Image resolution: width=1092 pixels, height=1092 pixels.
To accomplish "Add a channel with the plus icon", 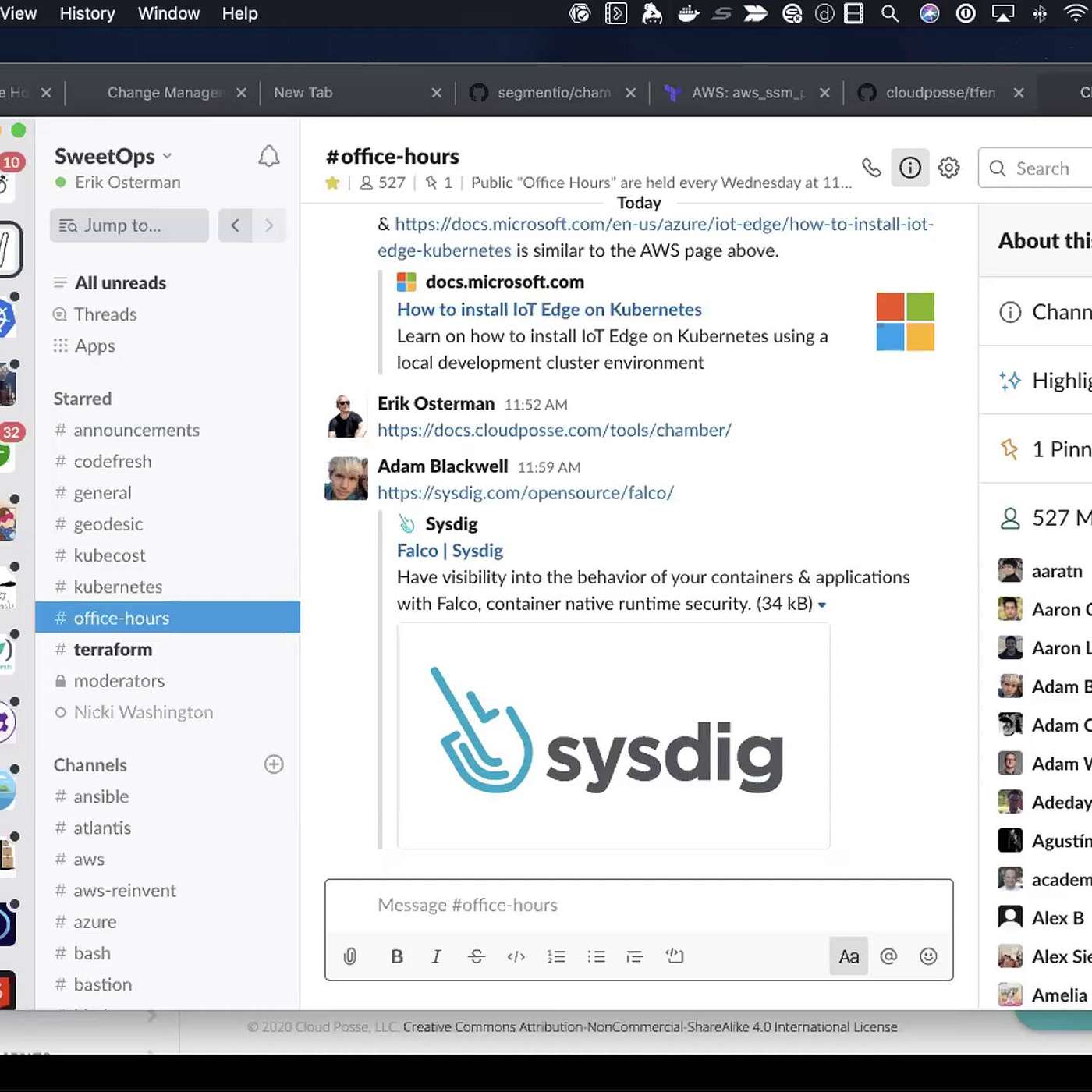I will click(274, 764).
